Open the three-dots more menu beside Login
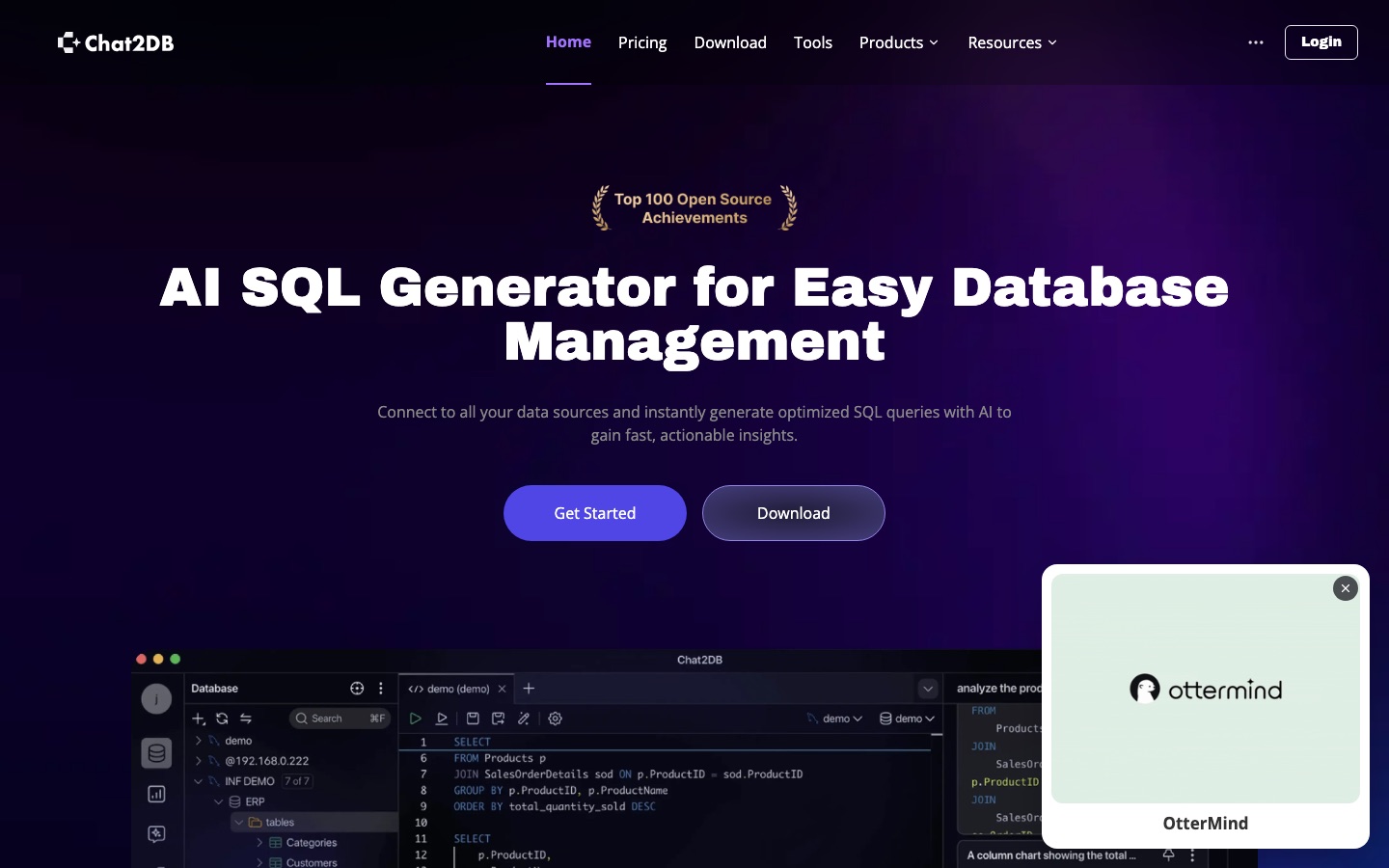The height and width of the screenshot is (868, 1389). (x=1256, y=42)
